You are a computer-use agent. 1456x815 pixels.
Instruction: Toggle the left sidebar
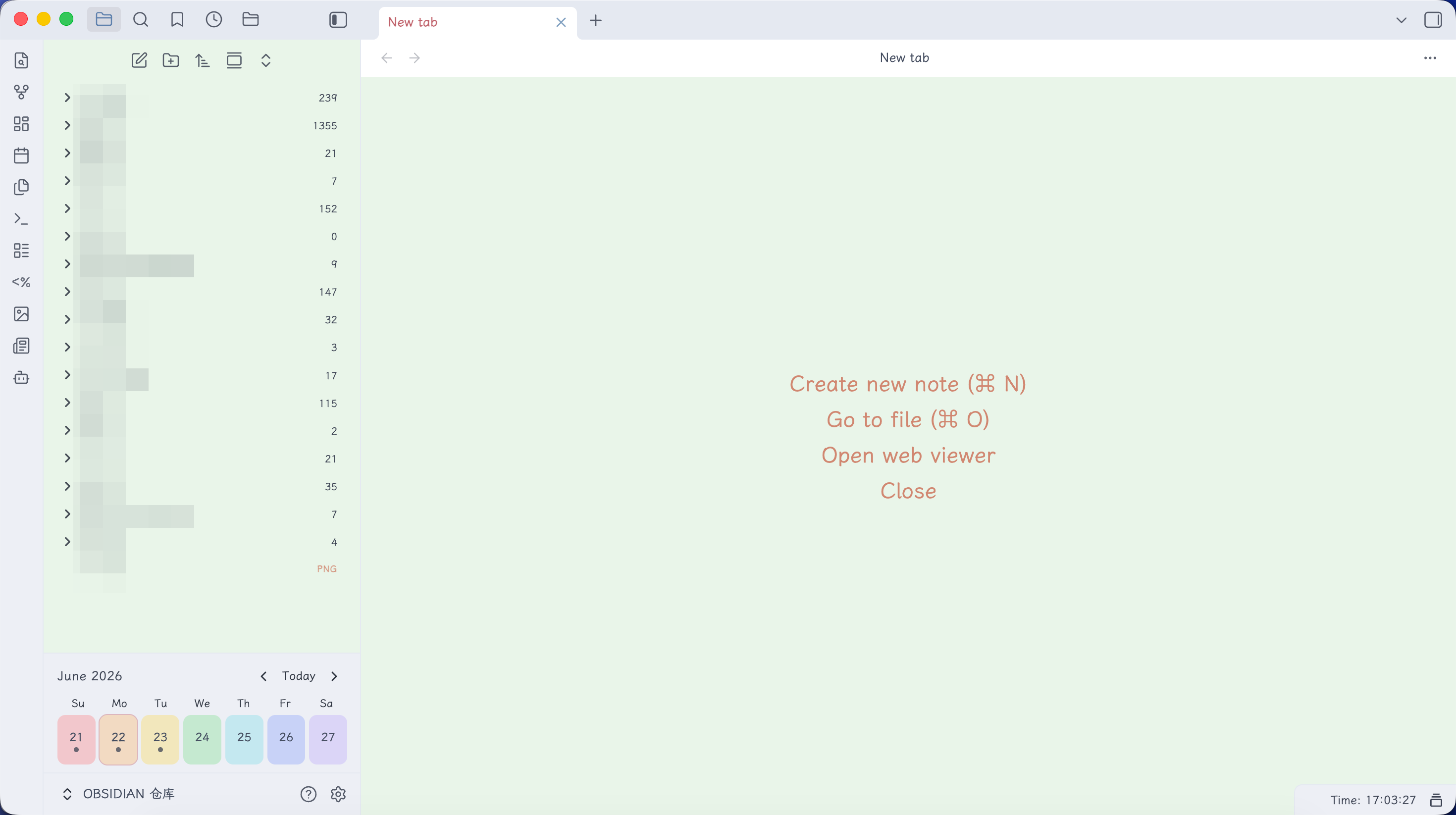[x=338, y=20]
